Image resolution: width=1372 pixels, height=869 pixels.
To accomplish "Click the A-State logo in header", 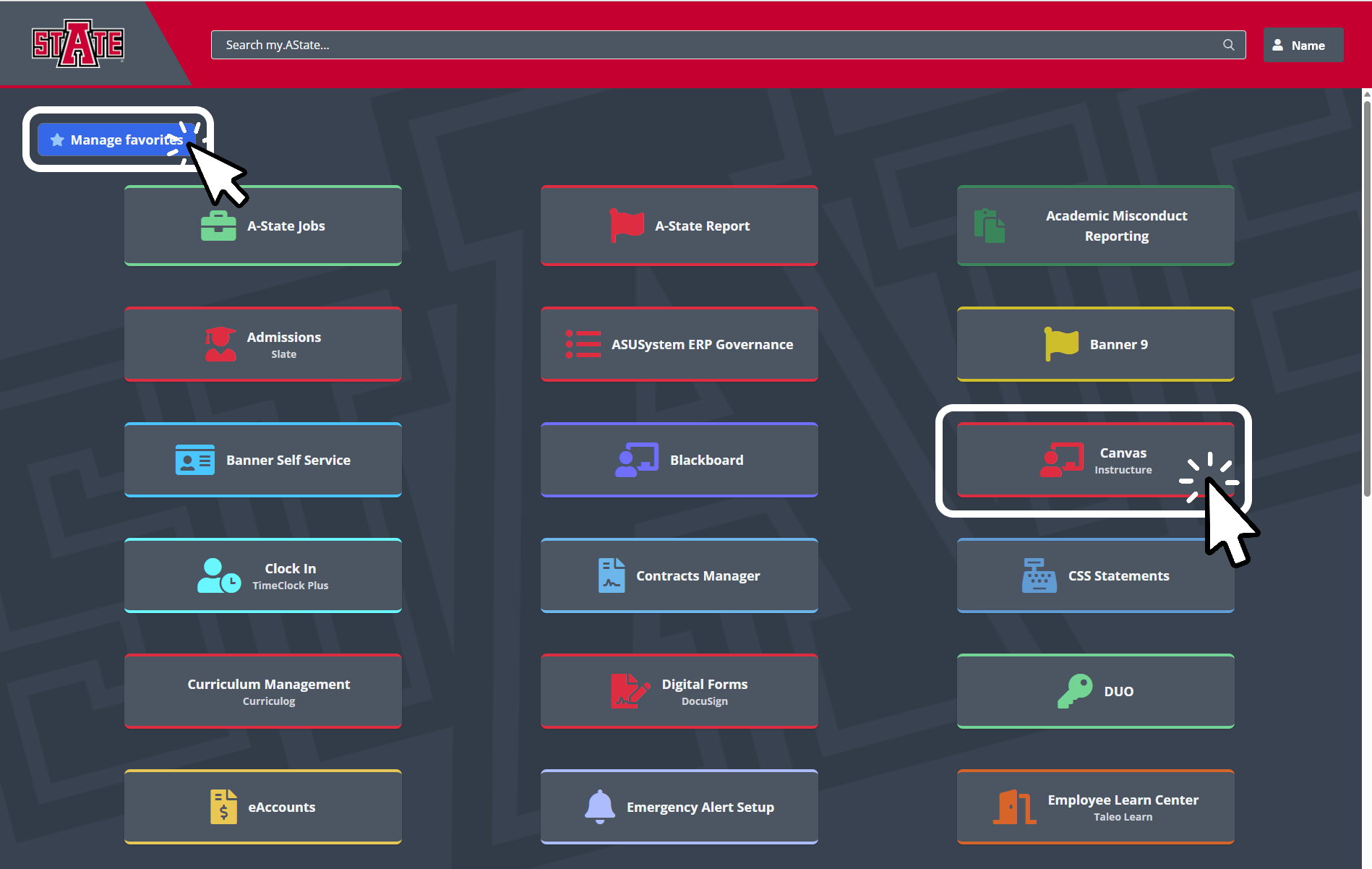I will coord(78,43).
